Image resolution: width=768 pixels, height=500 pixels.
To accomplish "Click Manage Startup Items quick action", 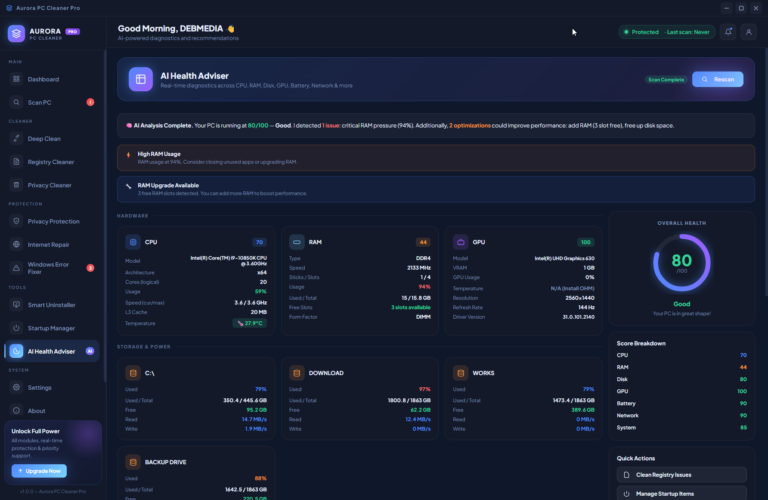I will click(682, 493).
